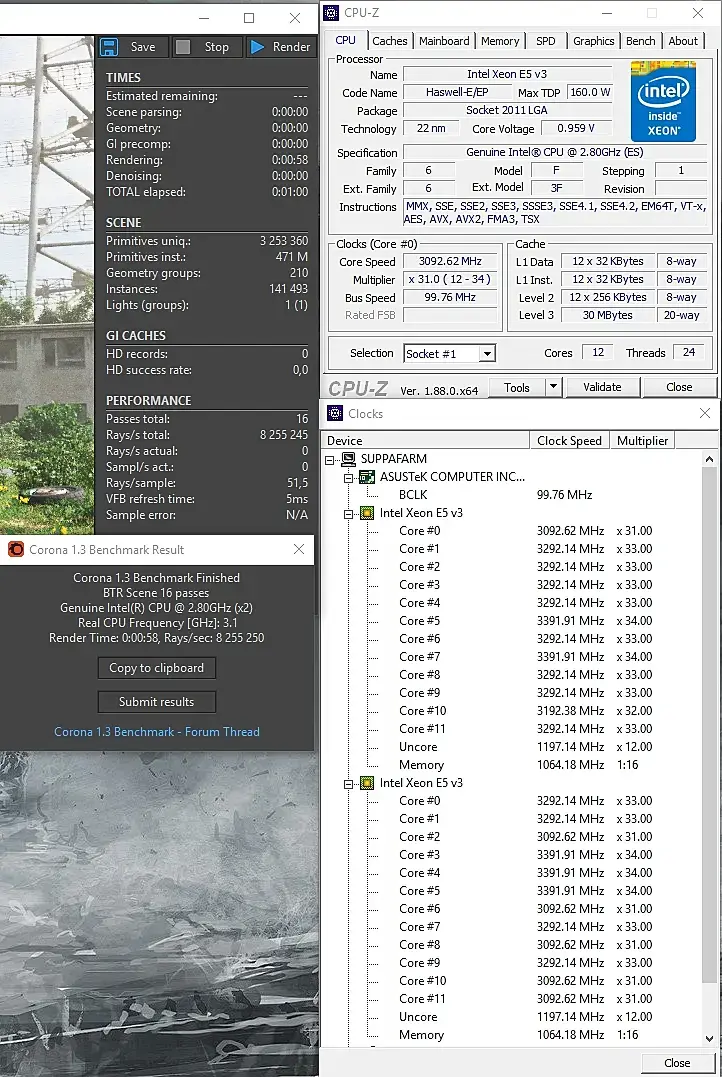The height and width of the screenshot is (1077, 722).
Task: Click the Device column header
Action: pyautogui.click(x=425, y=440)
